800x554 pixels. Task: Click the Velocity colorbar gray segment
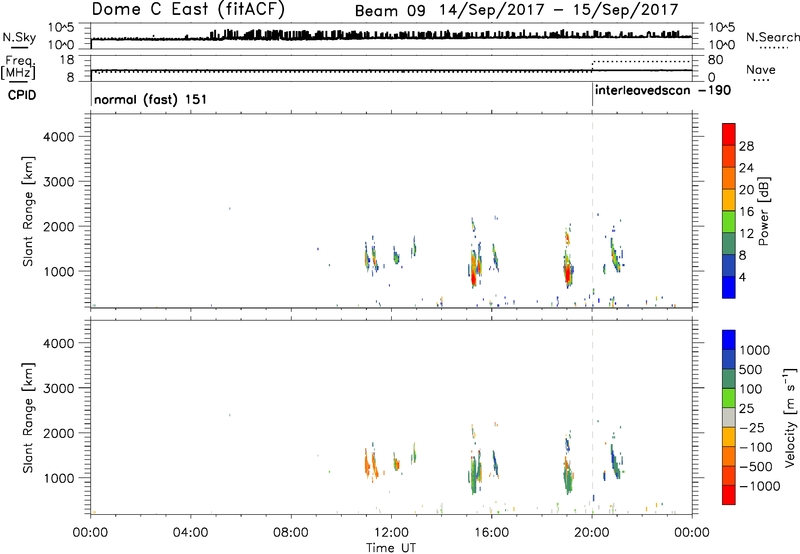pyautogui.click(x=729, y=418)
